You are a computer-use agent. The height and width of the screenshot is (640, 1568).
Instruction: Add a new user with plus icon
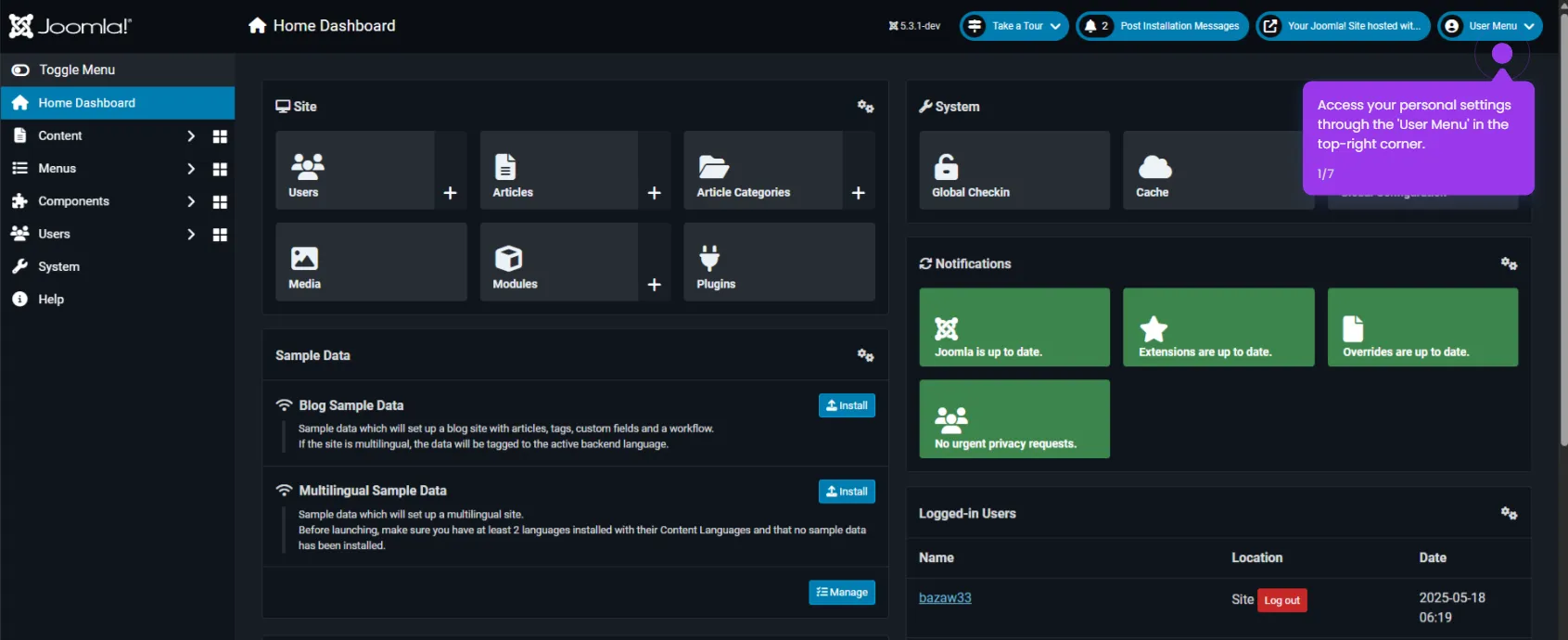point(451,193)
